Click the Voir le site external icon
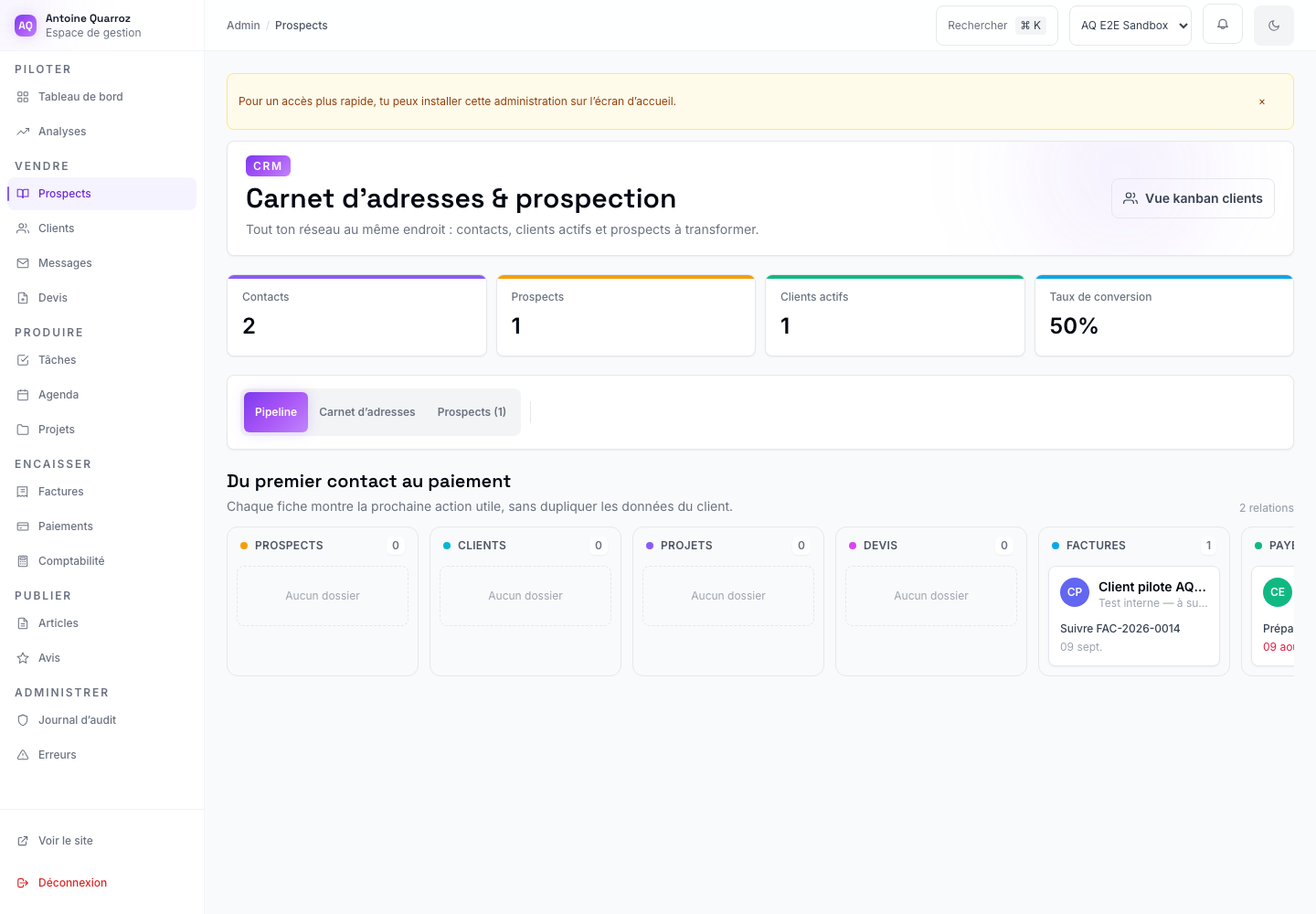1316x914 pixels. click(x=23, y=841)
